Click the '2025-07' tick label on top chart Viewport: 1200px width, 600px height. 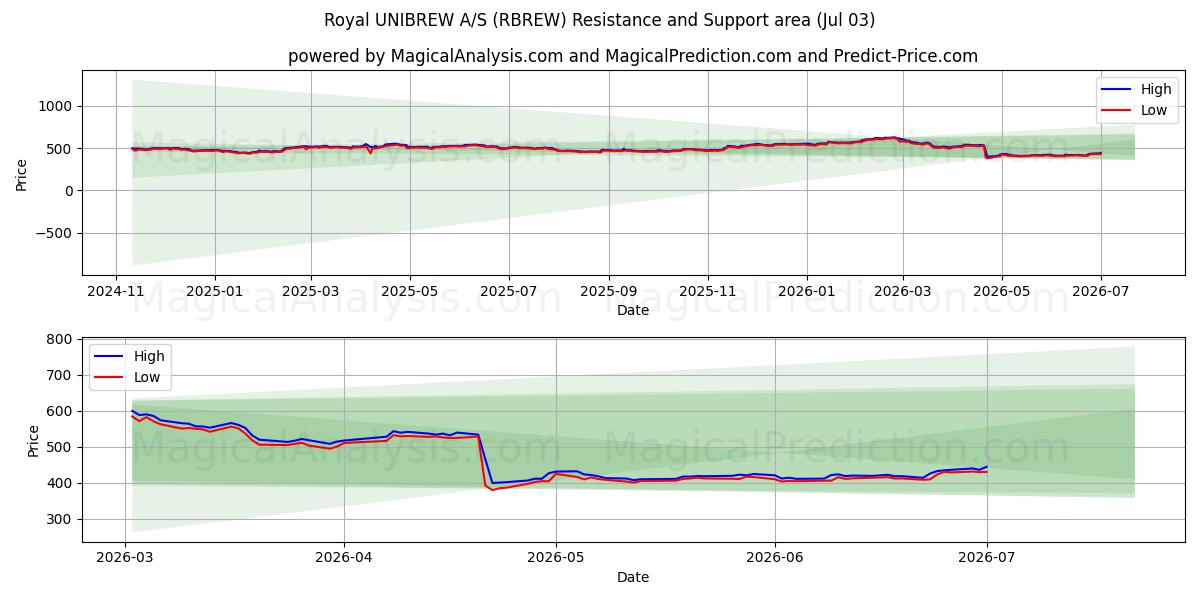[x=508, y=290]
